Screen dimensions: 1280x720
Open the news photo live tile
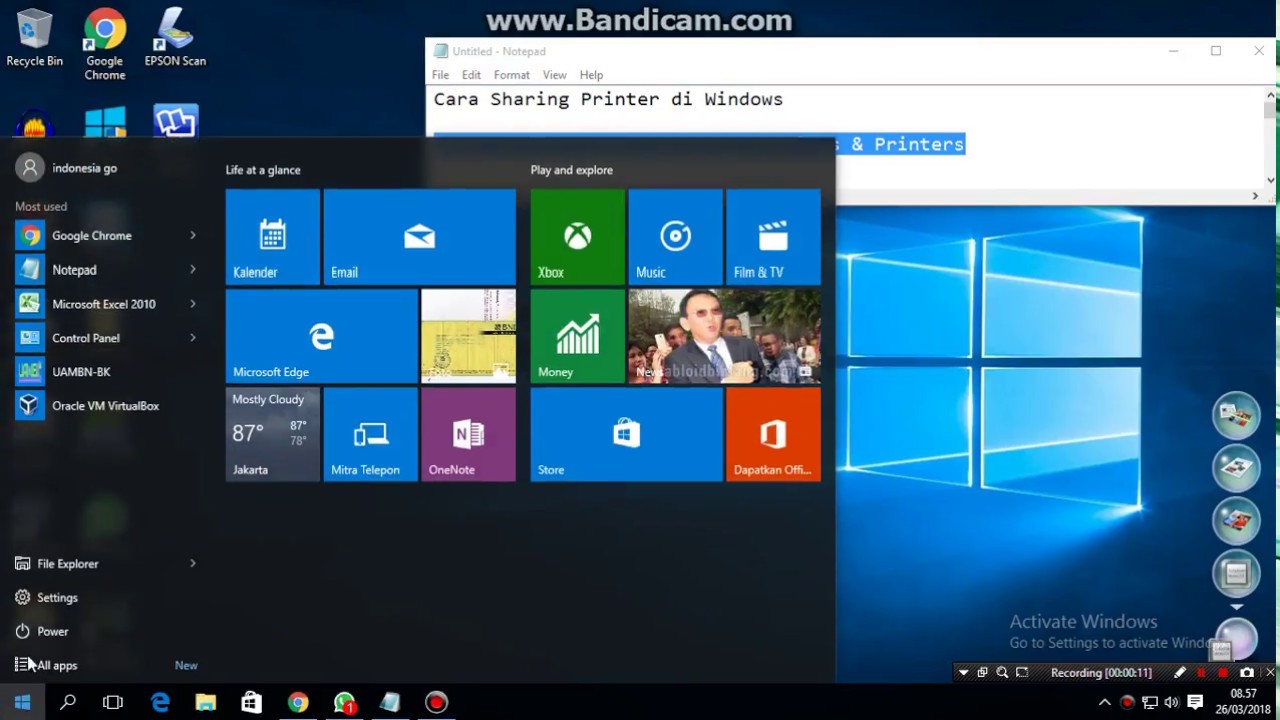pos(725,336)
